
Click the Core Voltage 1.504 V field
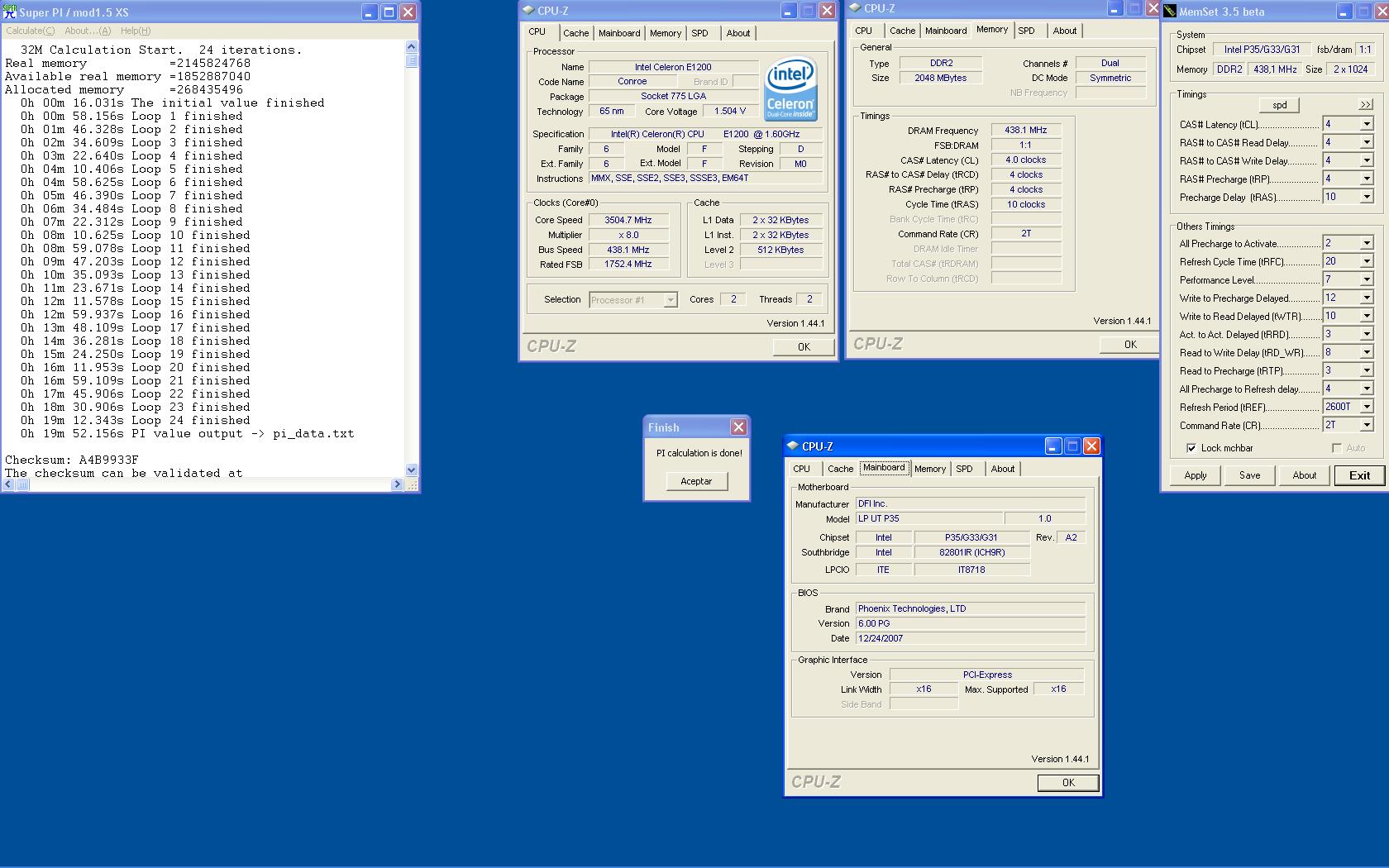(x=730, y=111)
